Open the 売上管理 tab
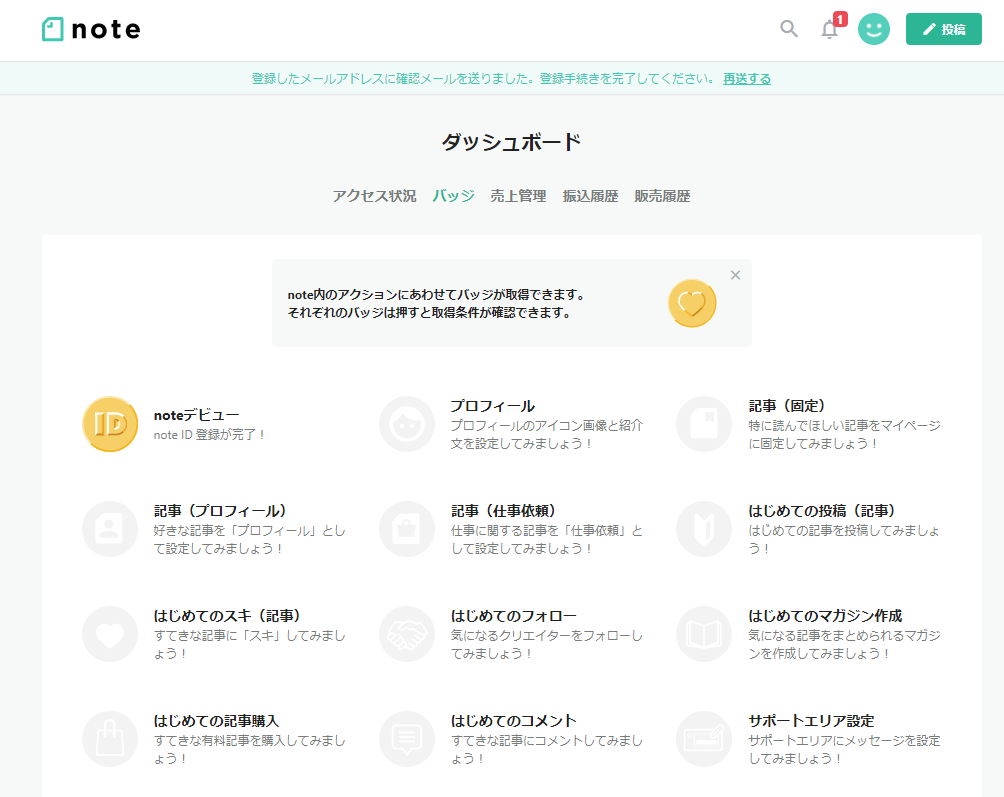Screen dimensions: 1004x797 pyautogui.click(x=518, y=196)
